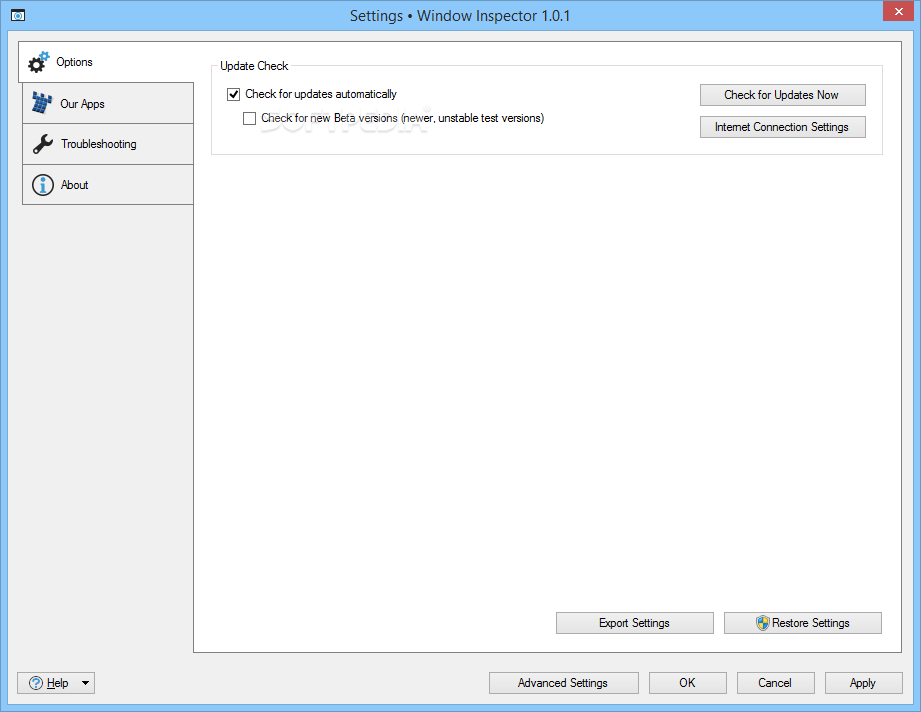Click the Update Check group label
921x712 pixels.
pos(254,66)
